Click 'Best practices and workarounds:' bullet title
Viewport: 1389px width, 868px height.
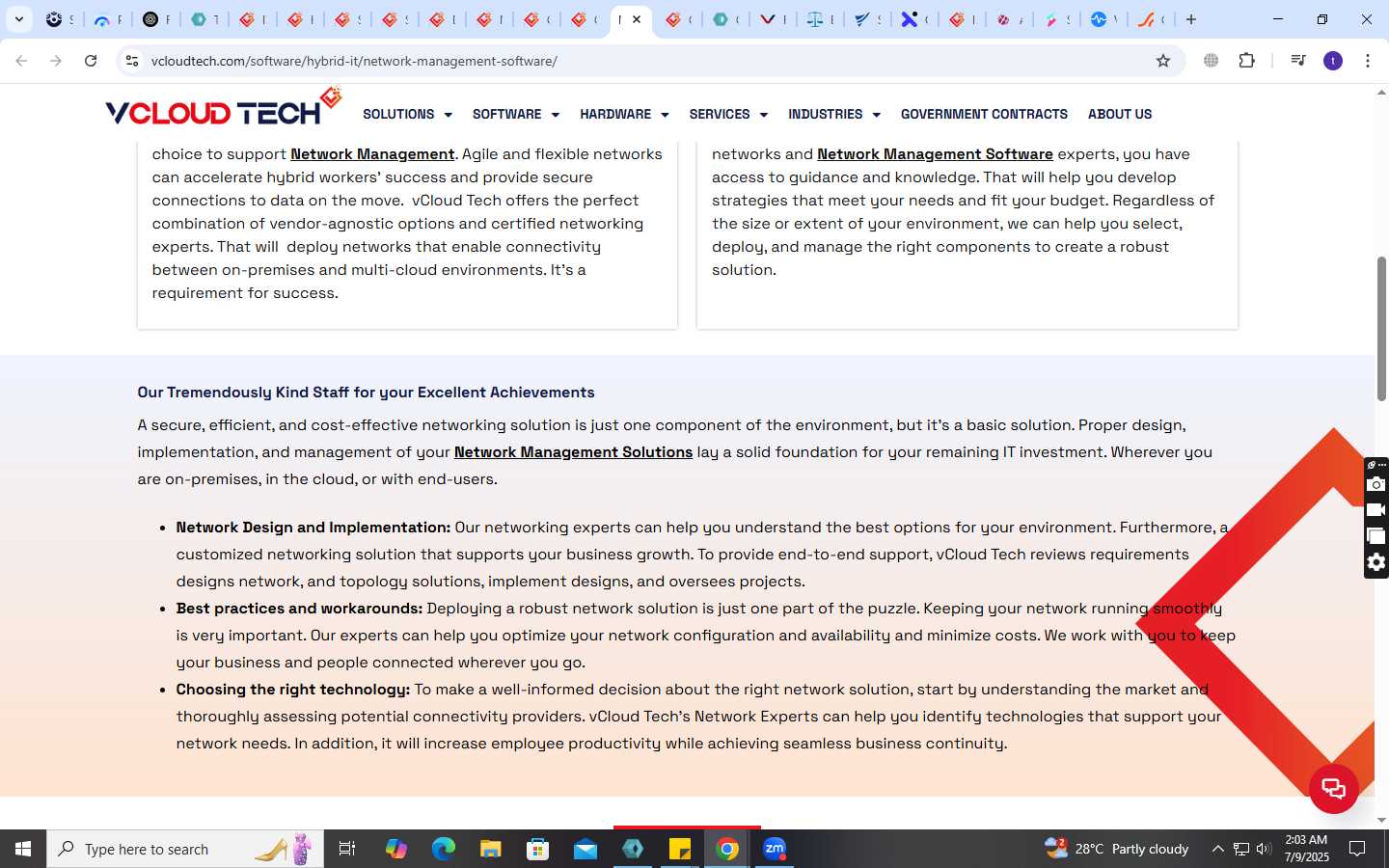coord(299,609)
